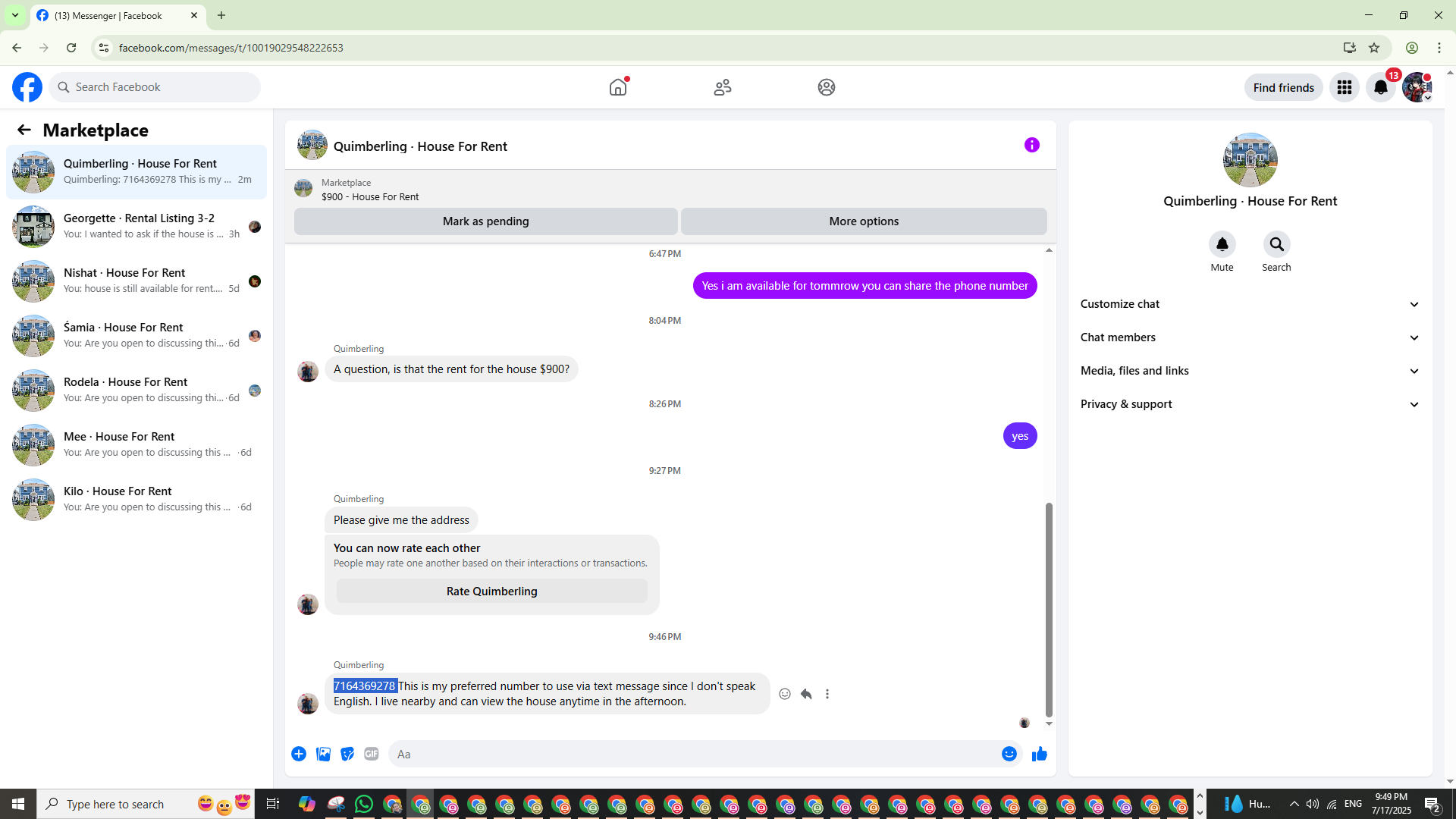Search within the conversation
Viewport: 1456px width, 819px height.
point(1277,244)
